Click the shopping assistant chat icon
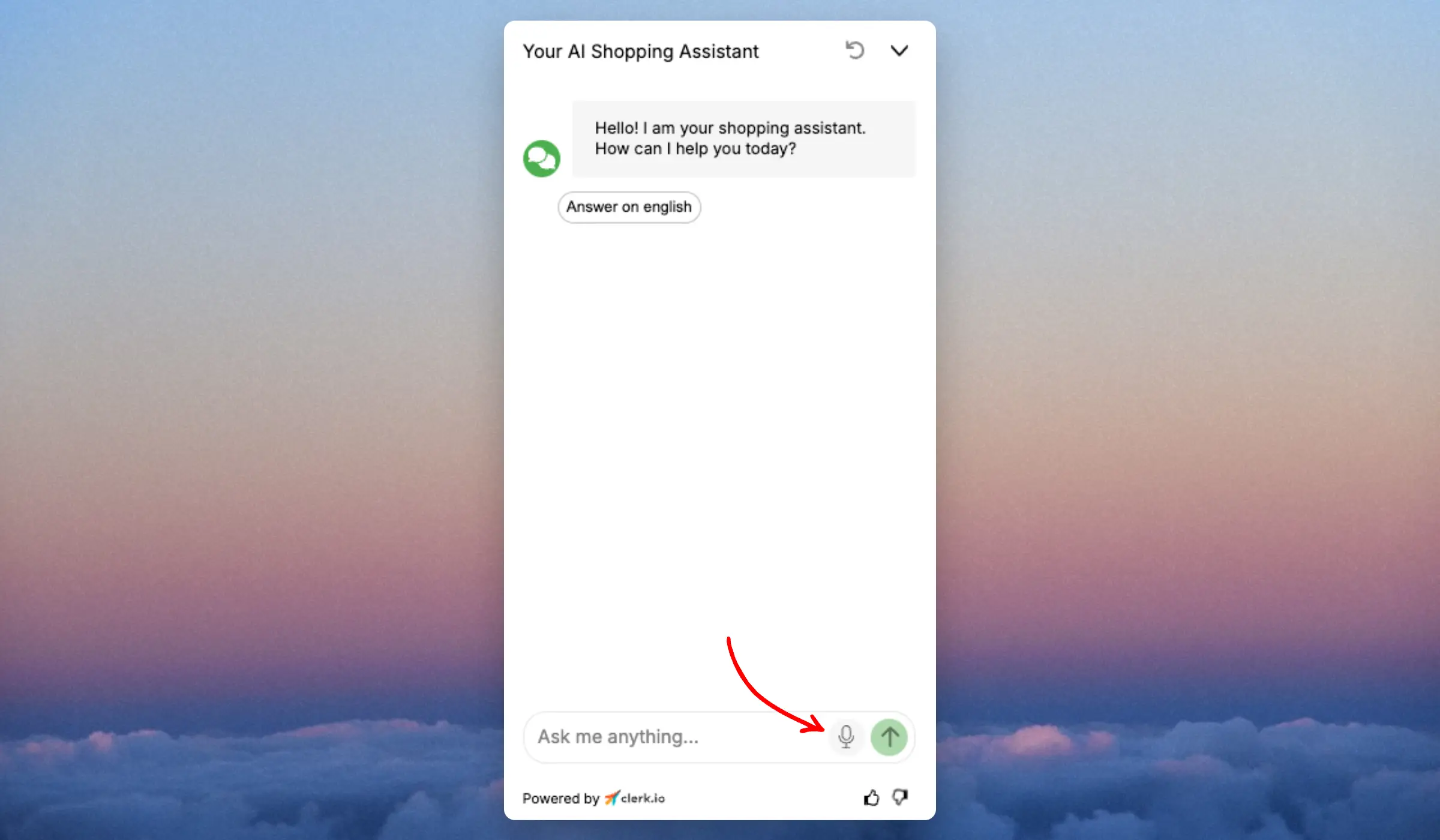The image size is (1440, 840). point(541,158)
